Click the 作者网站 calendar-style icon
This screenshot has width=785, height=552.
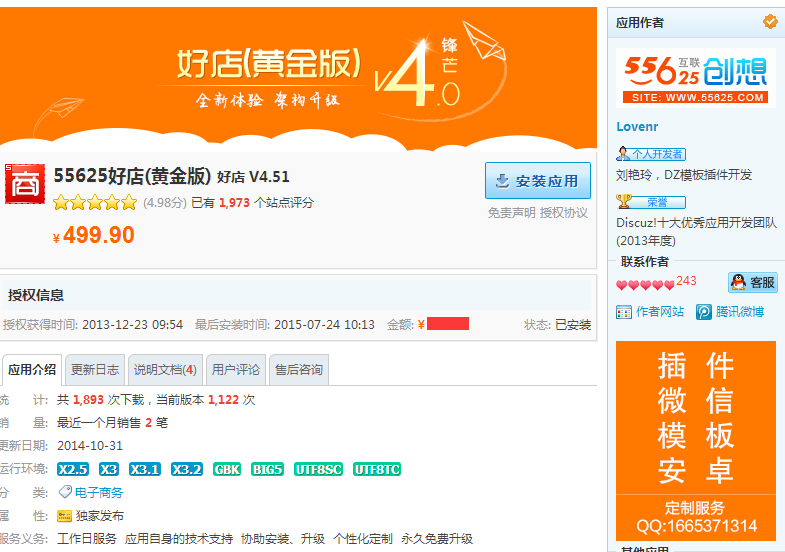(624, 312)
